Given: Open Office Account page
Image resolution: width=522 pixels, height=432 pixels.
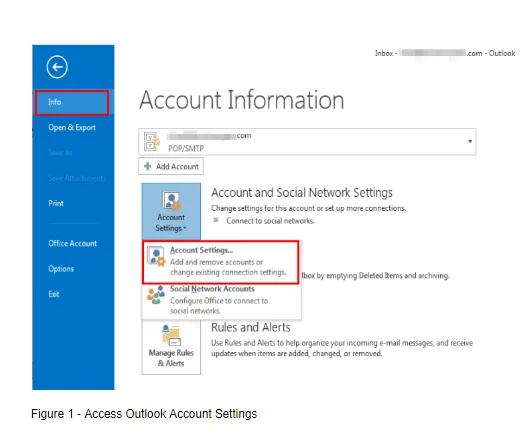Looking at the screenshot, I should tap(73, 243).
